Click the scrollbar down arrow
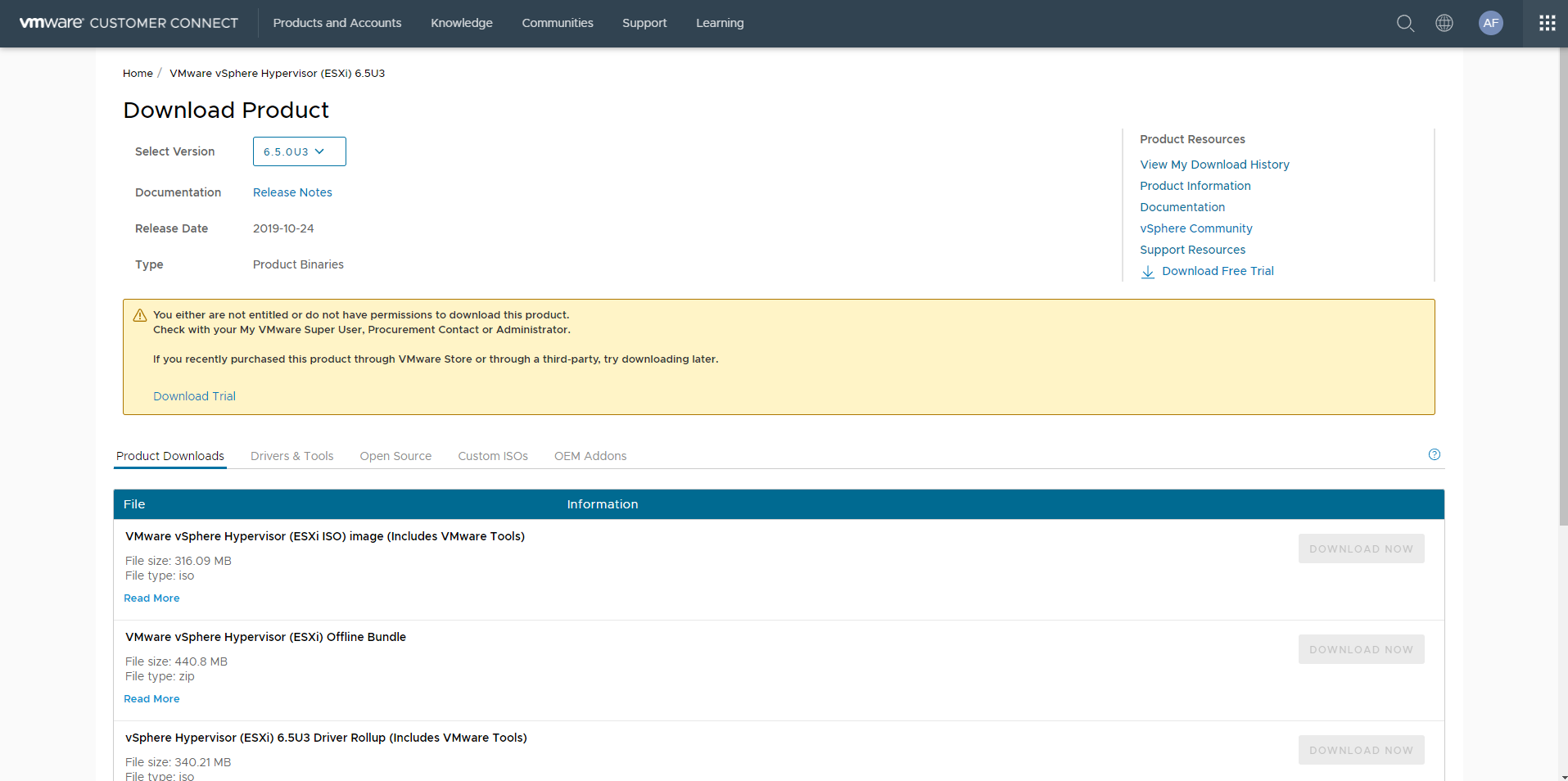The image size is (1568, 781). [x=1563, y=776]
